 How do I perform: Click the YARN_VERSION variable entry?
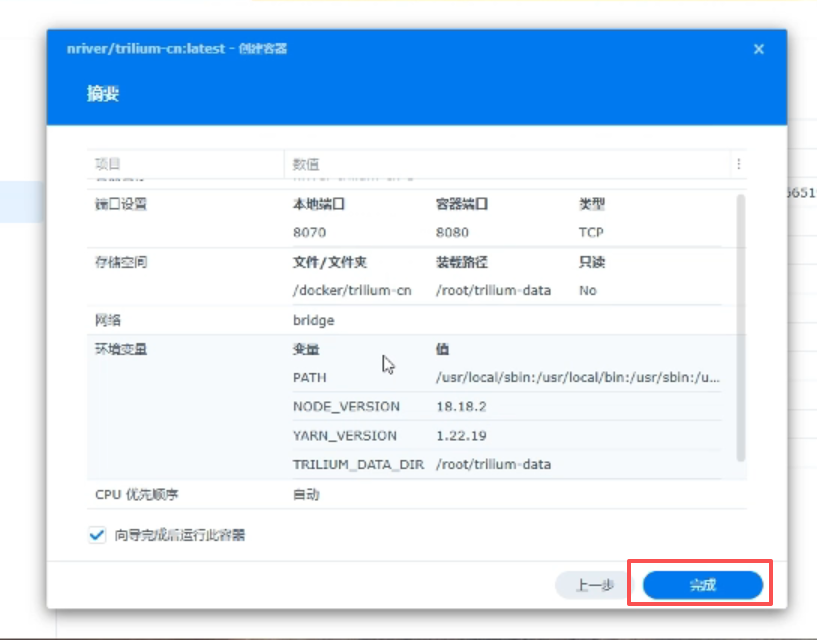[x=345, y=436]
